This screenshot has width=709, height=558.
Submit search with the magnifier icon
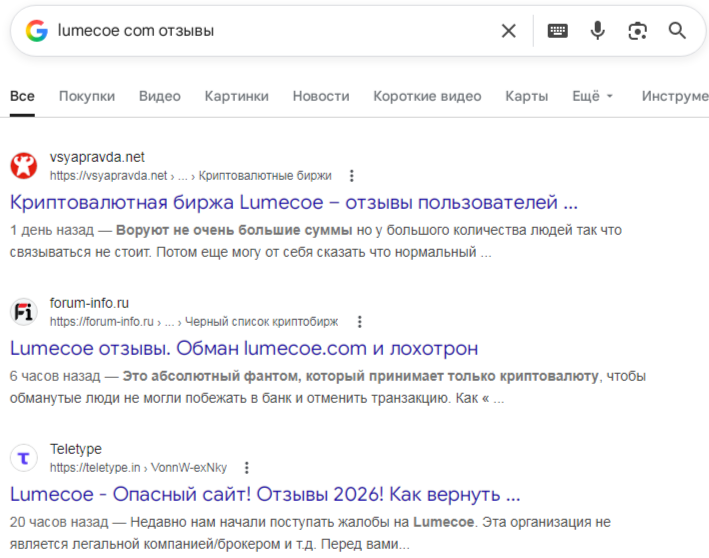tap(677, 31)
